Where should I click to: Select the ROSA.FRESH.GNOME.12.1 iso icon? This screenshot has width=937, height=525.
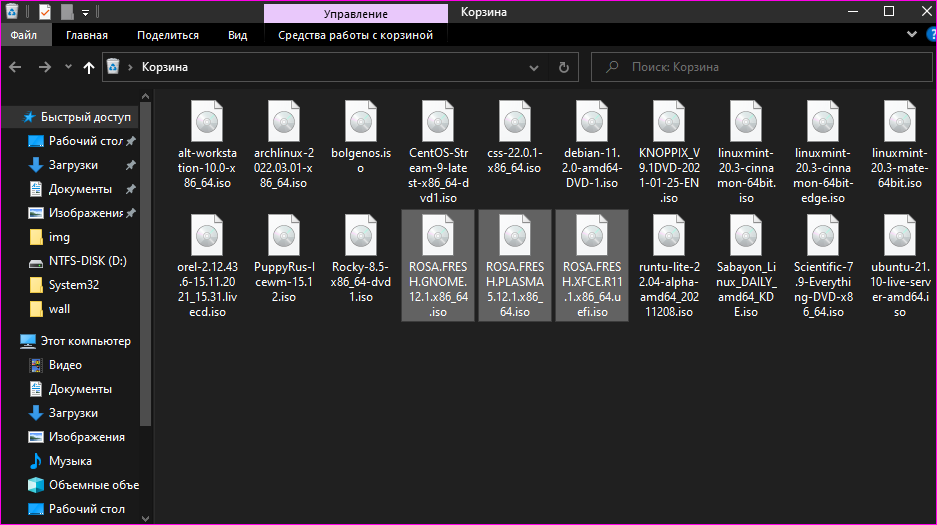point(438,235)
